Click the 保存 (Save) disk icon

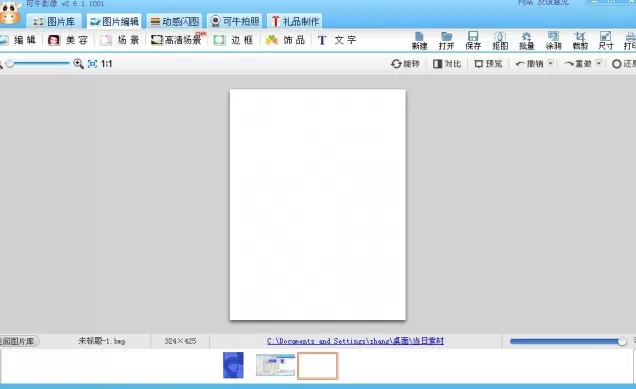pos(473,41)
